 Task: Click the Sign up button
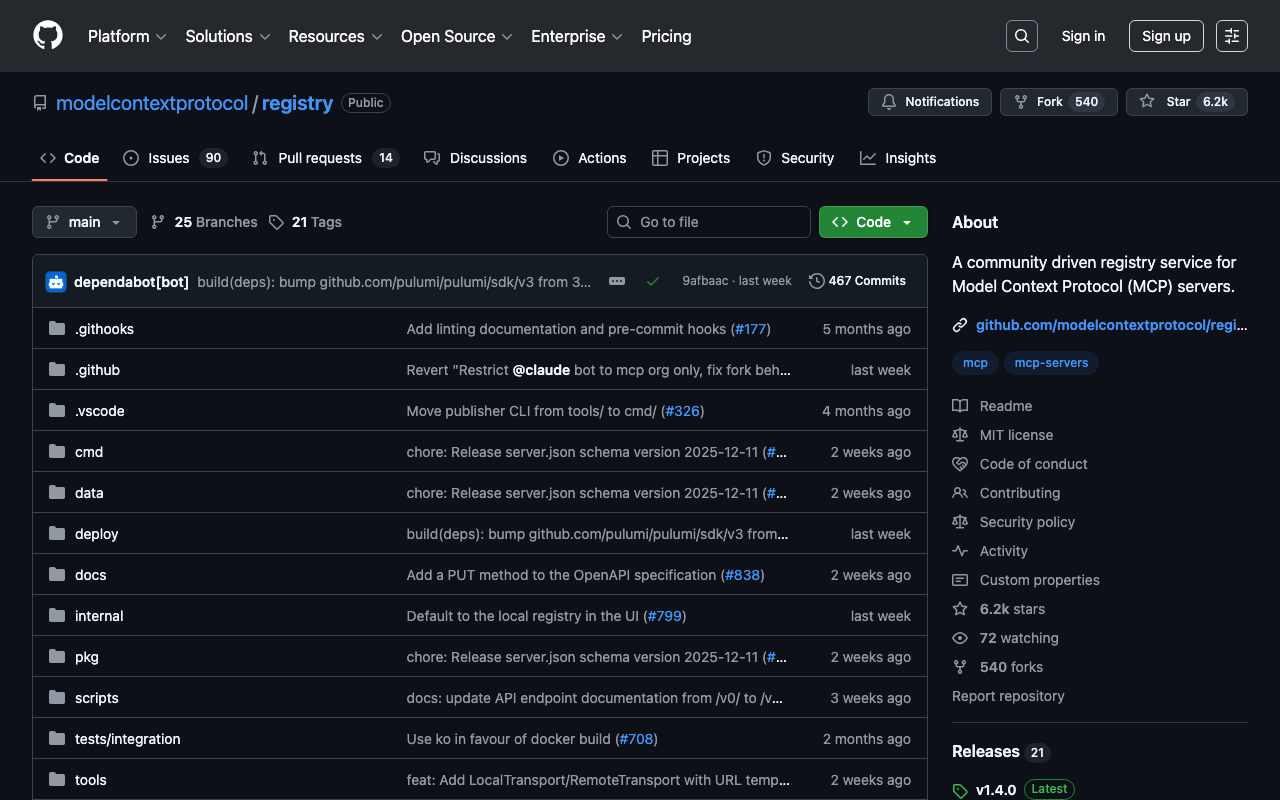1166,36
